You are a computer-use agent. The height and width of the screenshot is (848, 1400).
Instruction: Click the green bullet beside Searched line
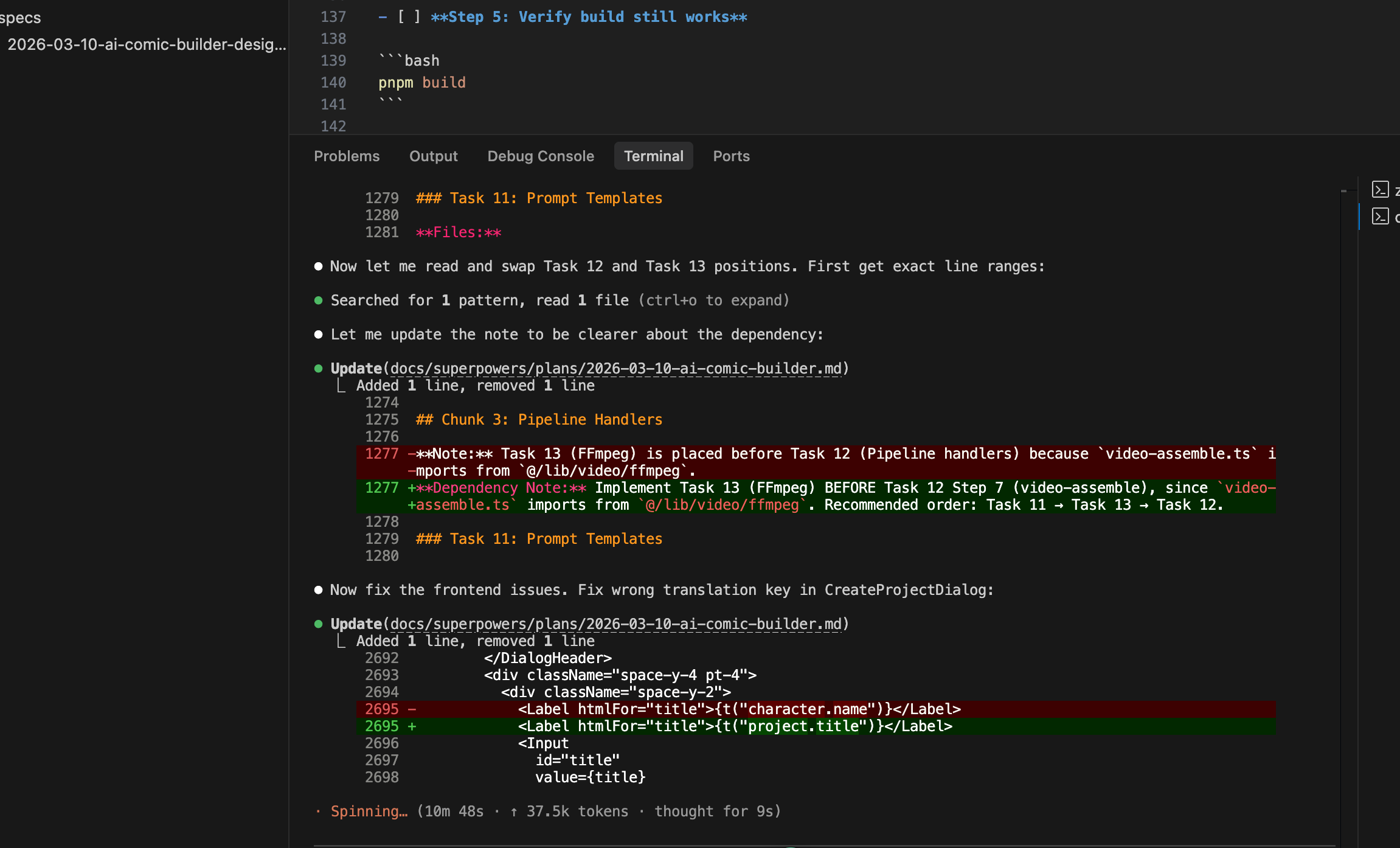pyautogui.click(x=318, y=300)
